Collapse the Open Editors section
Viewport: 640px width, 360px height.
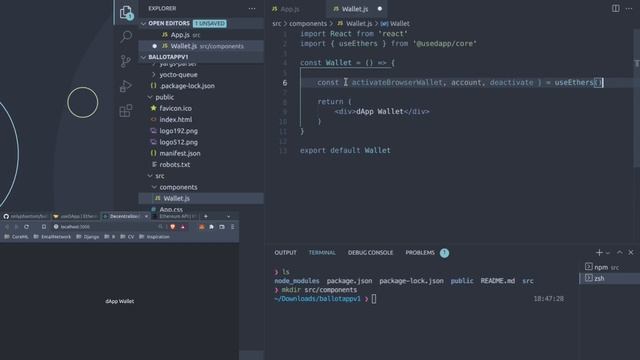point(144,24)
